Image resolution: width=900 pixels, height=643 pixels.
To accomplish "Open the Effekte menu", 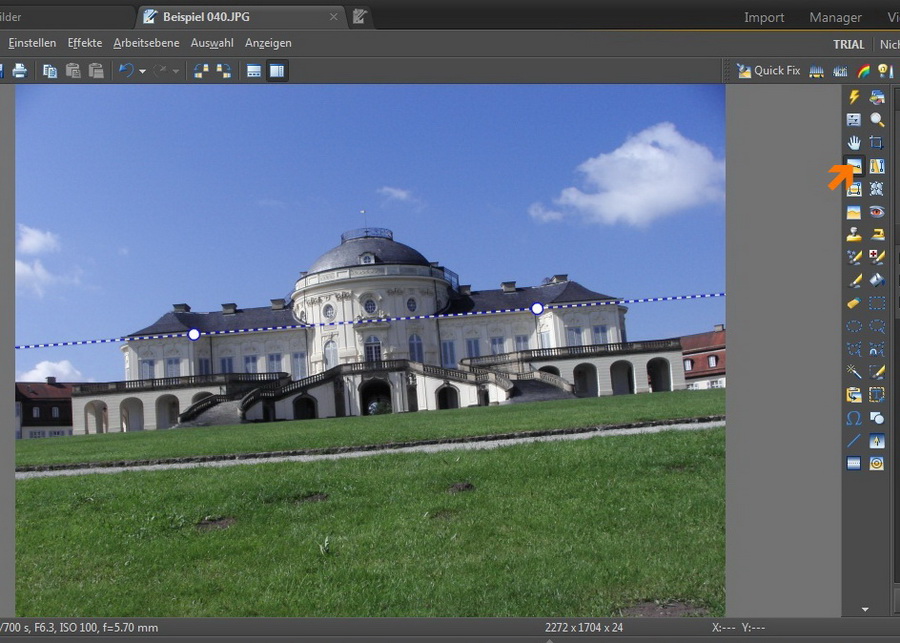I will pos(85,43).
